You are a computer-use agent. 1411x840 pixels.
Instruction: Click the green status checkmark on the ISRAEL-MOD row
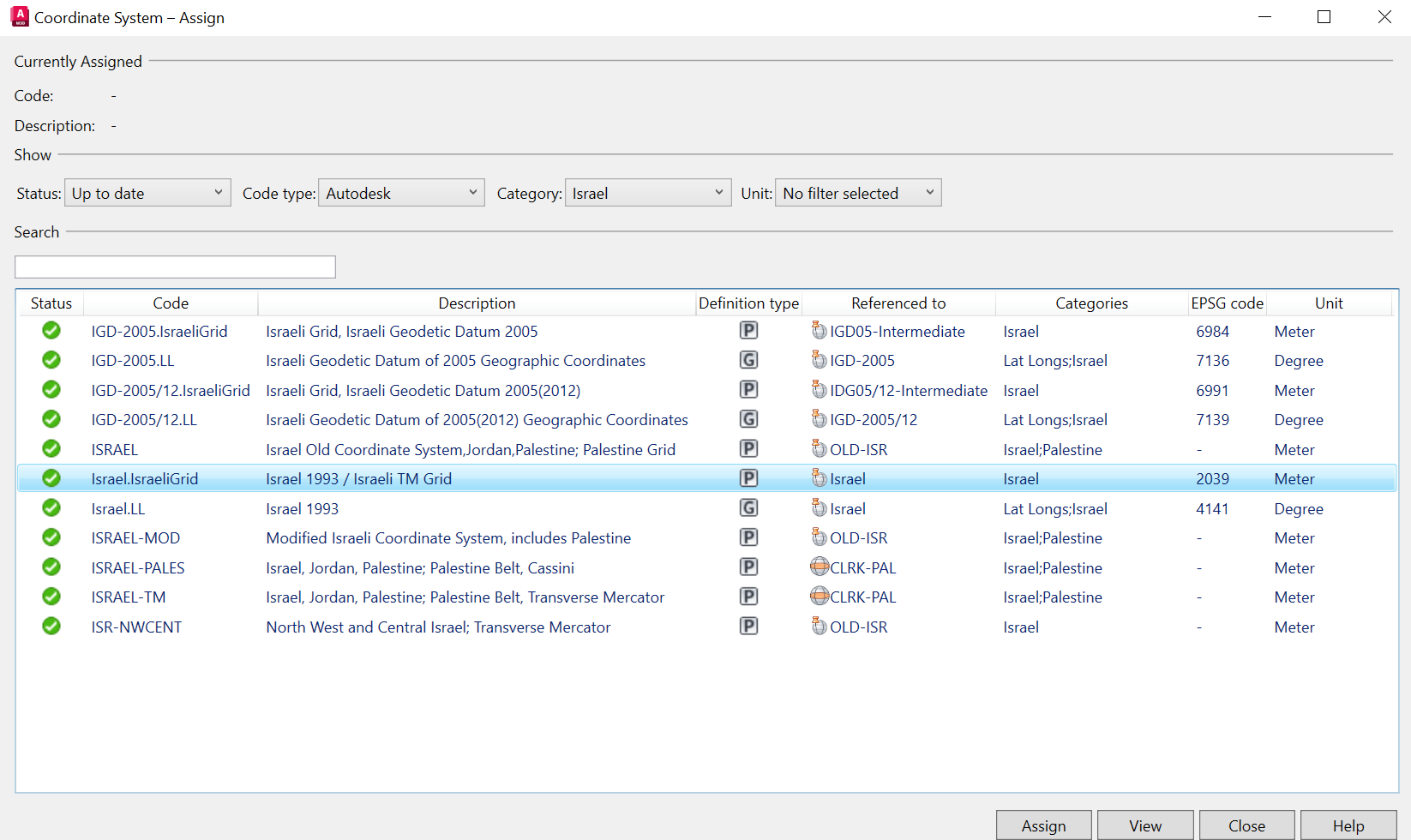click(x=51, y=537)
